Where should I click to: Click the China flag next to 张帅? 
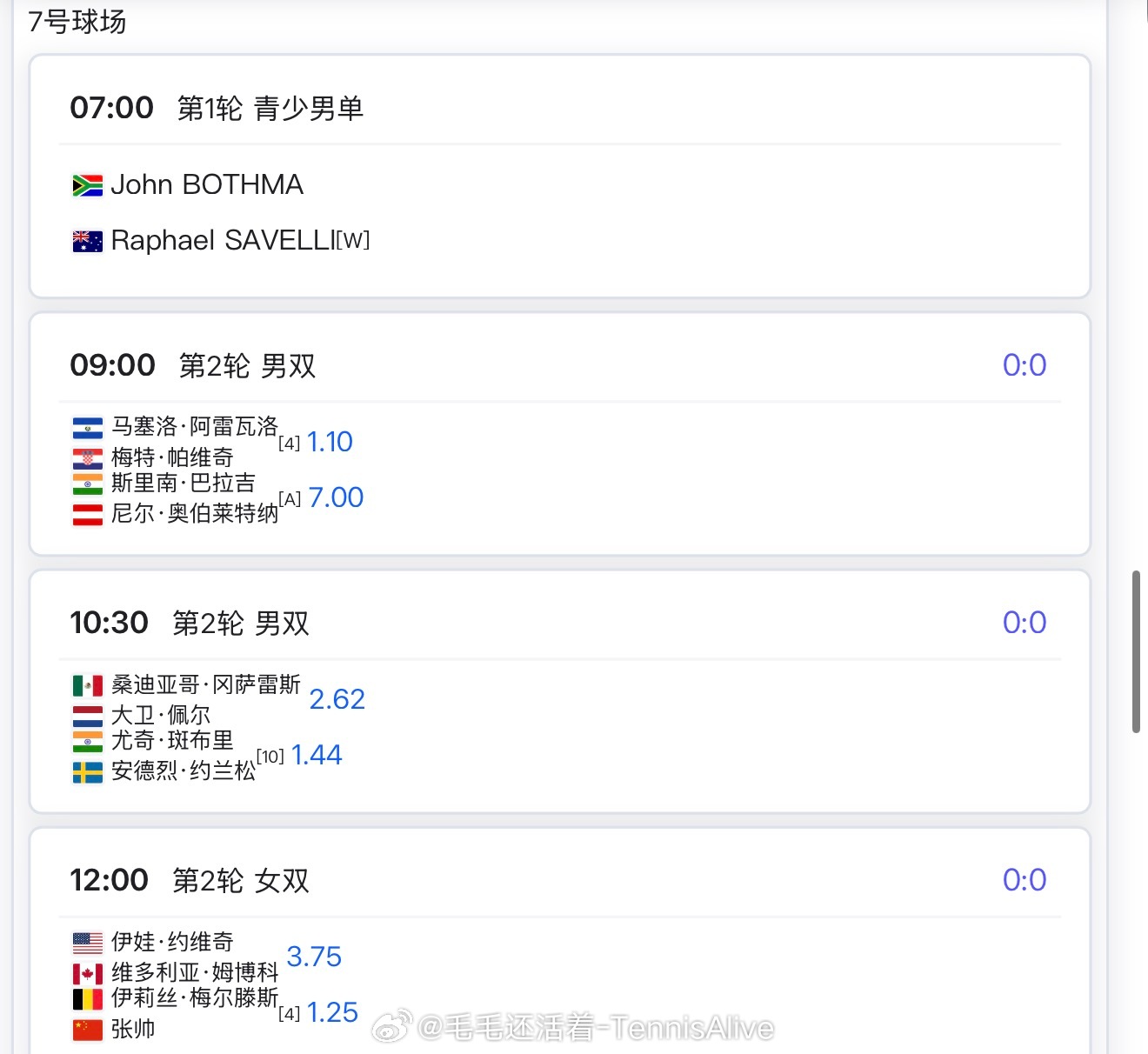87,1030
